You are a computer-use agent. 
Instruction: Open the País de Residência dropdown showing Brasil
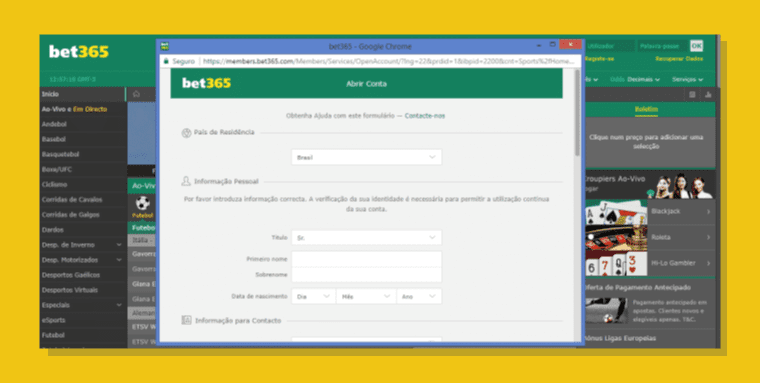click(x=366, y=157)
